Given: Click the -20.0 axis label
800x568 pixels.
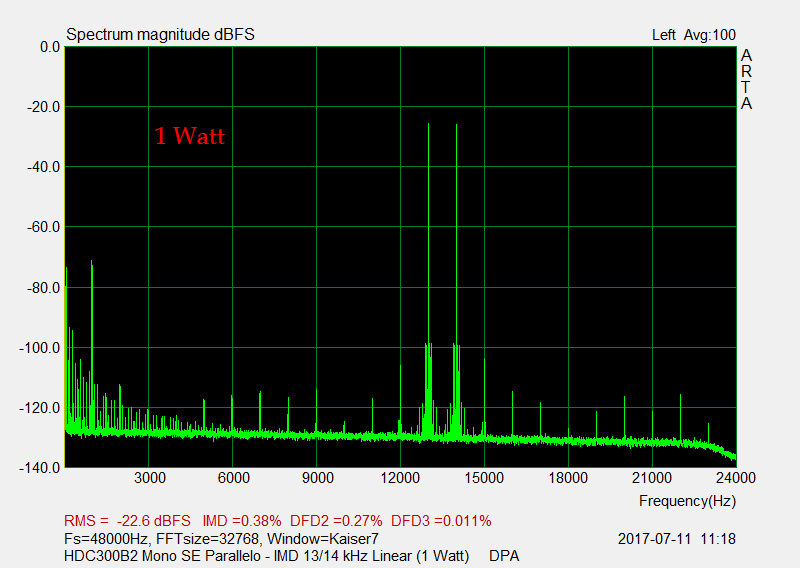Looking at the screenshot, I should point(43,107).
